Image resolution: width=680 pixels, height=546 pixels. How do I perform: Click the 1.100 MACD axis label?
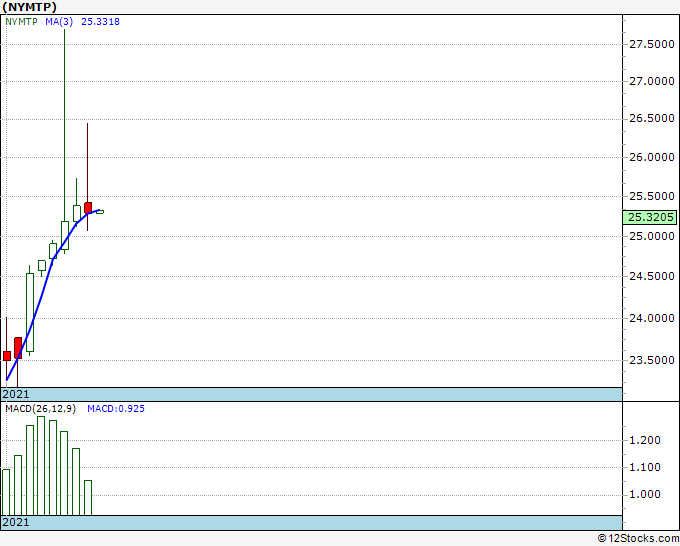point(644,467)
